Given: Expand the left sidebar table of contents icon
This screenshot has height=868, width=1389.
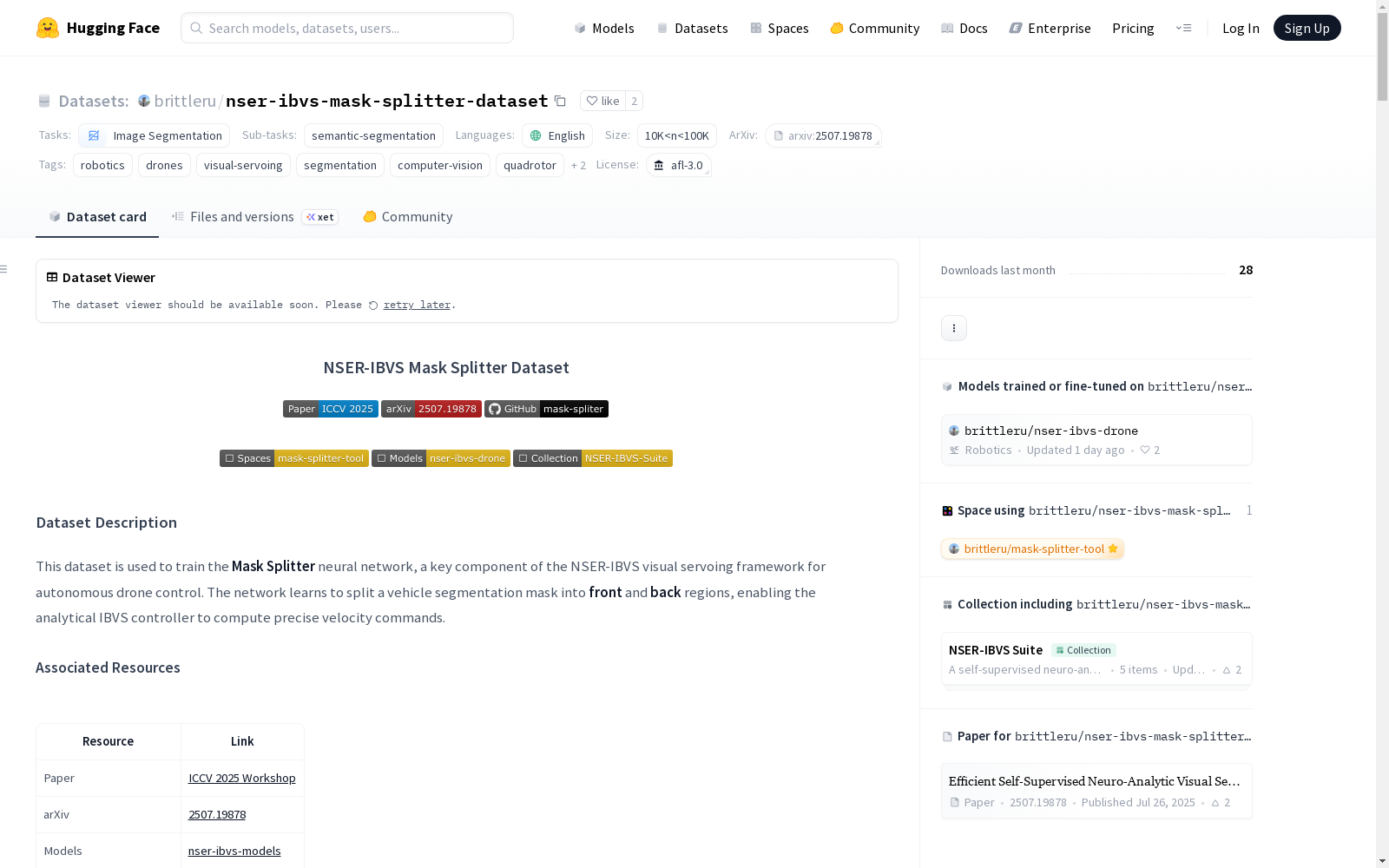Looking at the screenshot, I should pos(4,269).
